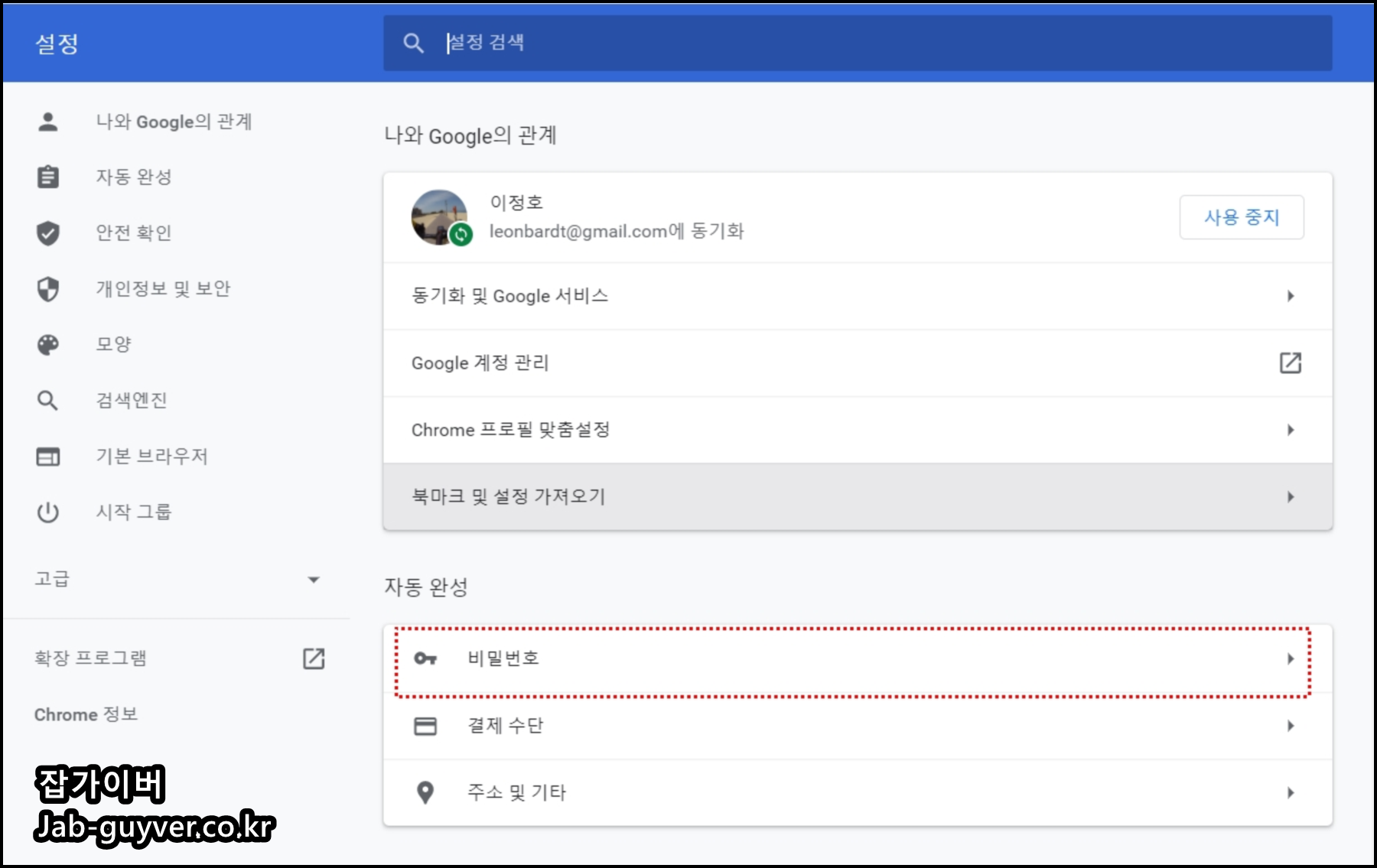Go to 시작 그룹 in the sidebar
The image size is (1377, 868).
(x=134, y=512)
